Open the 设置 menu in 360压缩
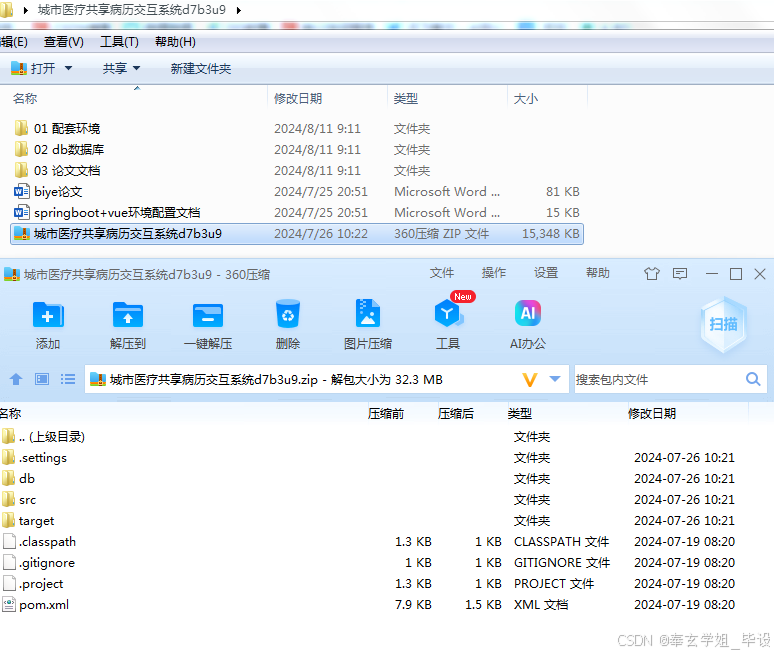 pyautogui.click(x=546, y=273)
